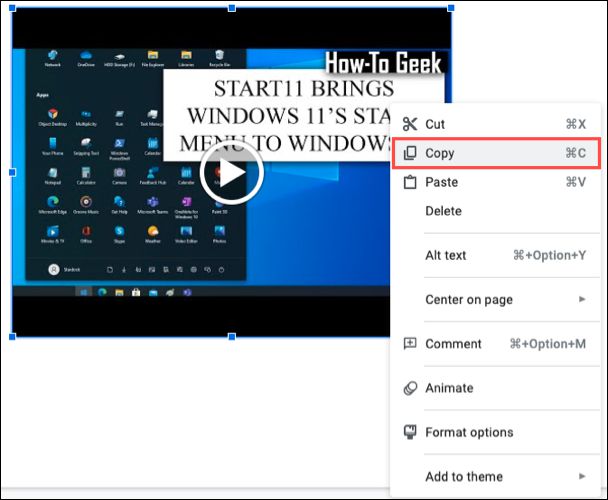Click the clipboard Paste icon
608x500 pixels.
point(410,182)
